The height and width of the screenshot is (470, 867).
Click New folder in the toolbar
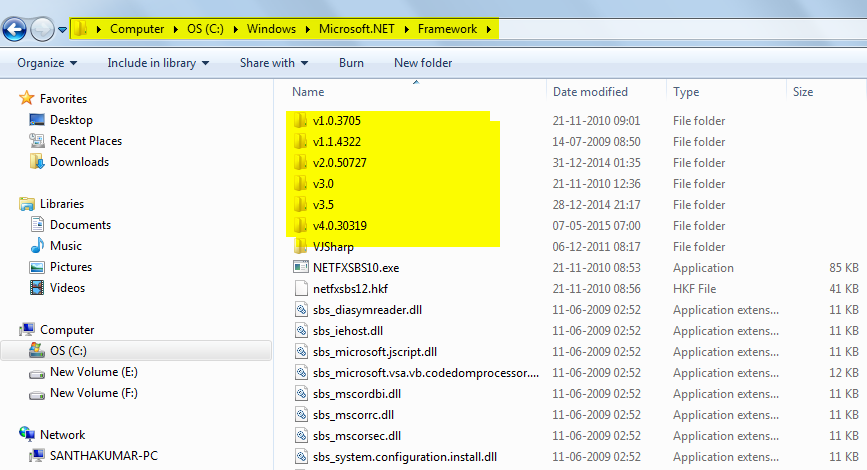[x=423, y=63]
